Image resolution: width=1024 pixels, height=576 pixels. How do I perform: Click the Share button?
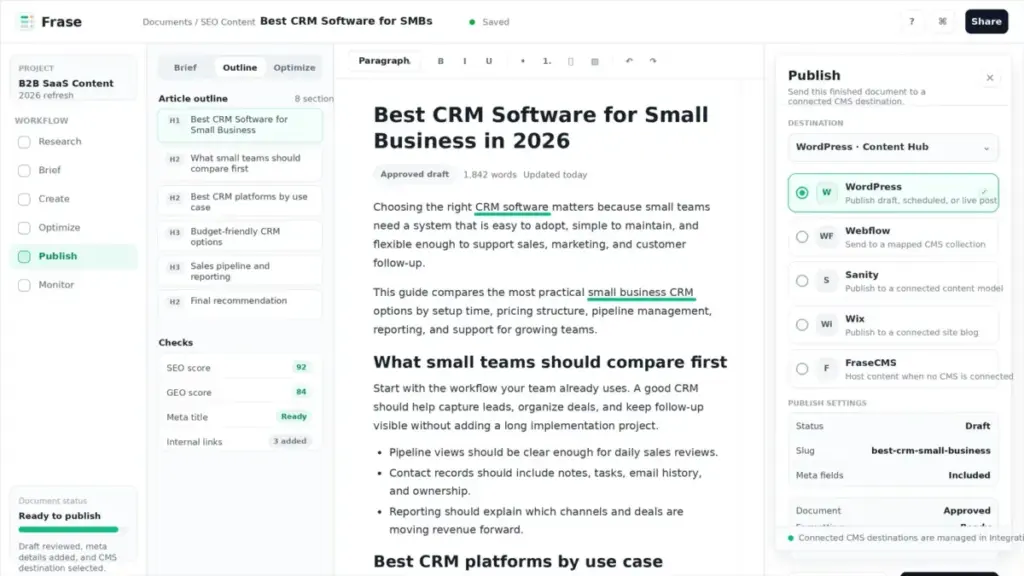click(986, 22)
